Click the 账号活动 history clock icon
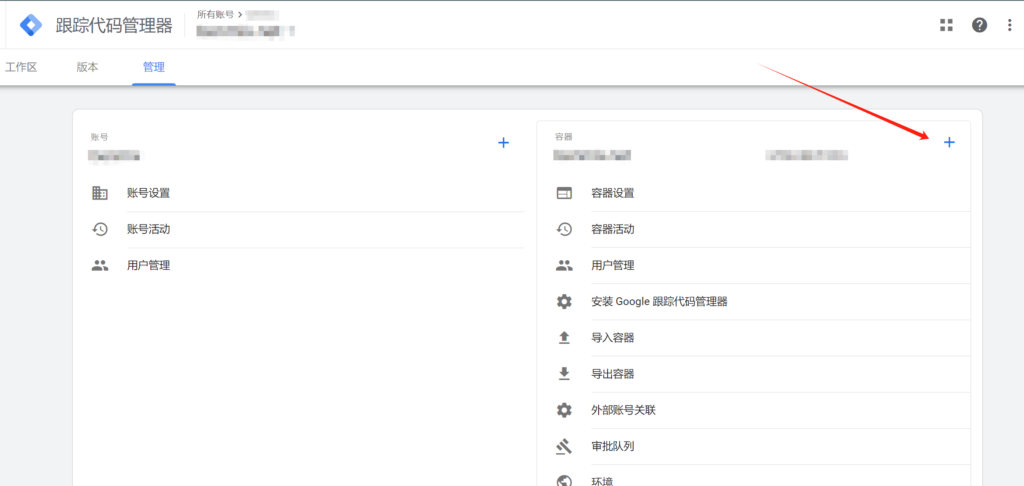1024x486 pixels. coord(100,229)
